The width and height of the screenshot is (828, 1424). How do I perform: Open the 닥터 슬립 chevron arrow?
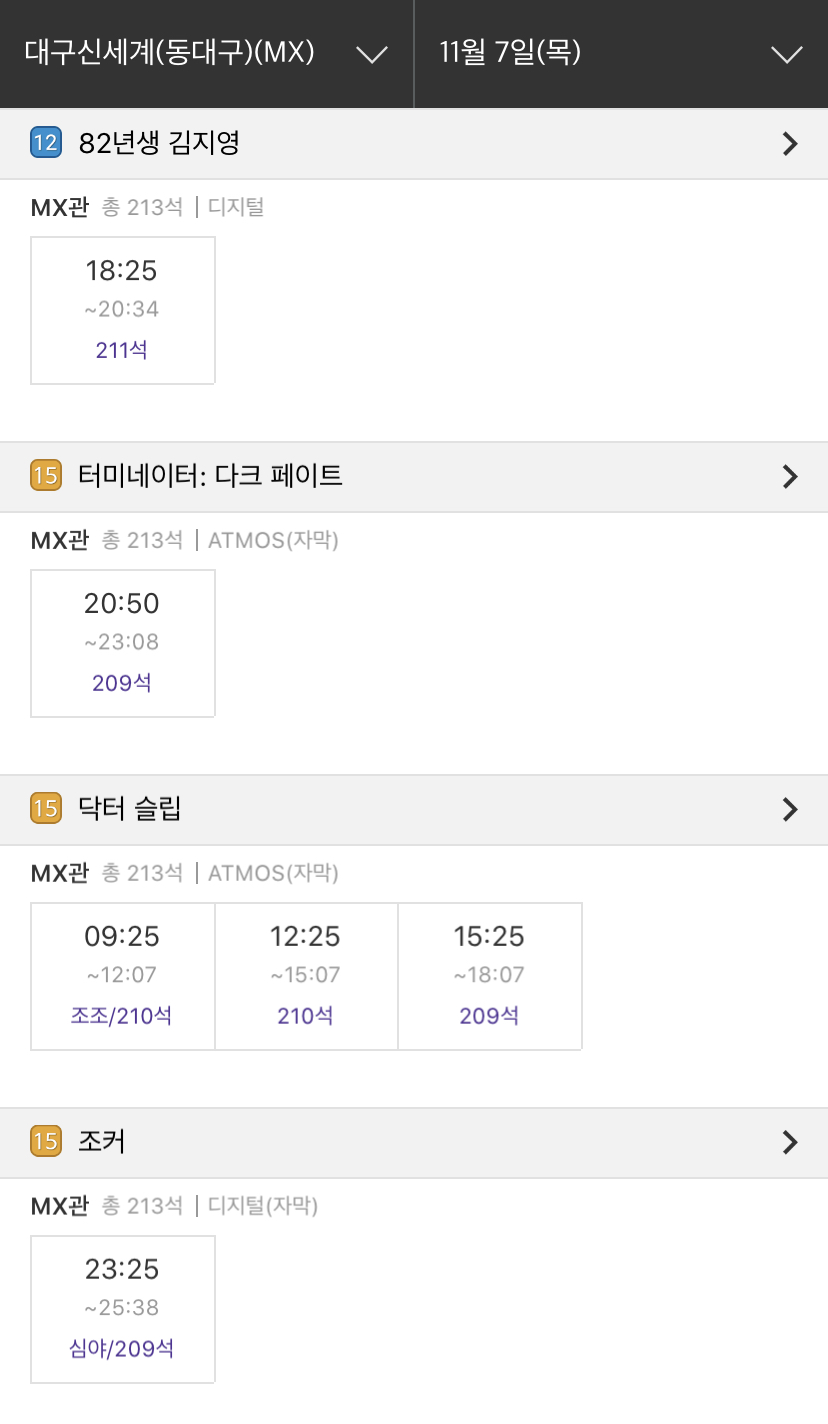[790, 809]
